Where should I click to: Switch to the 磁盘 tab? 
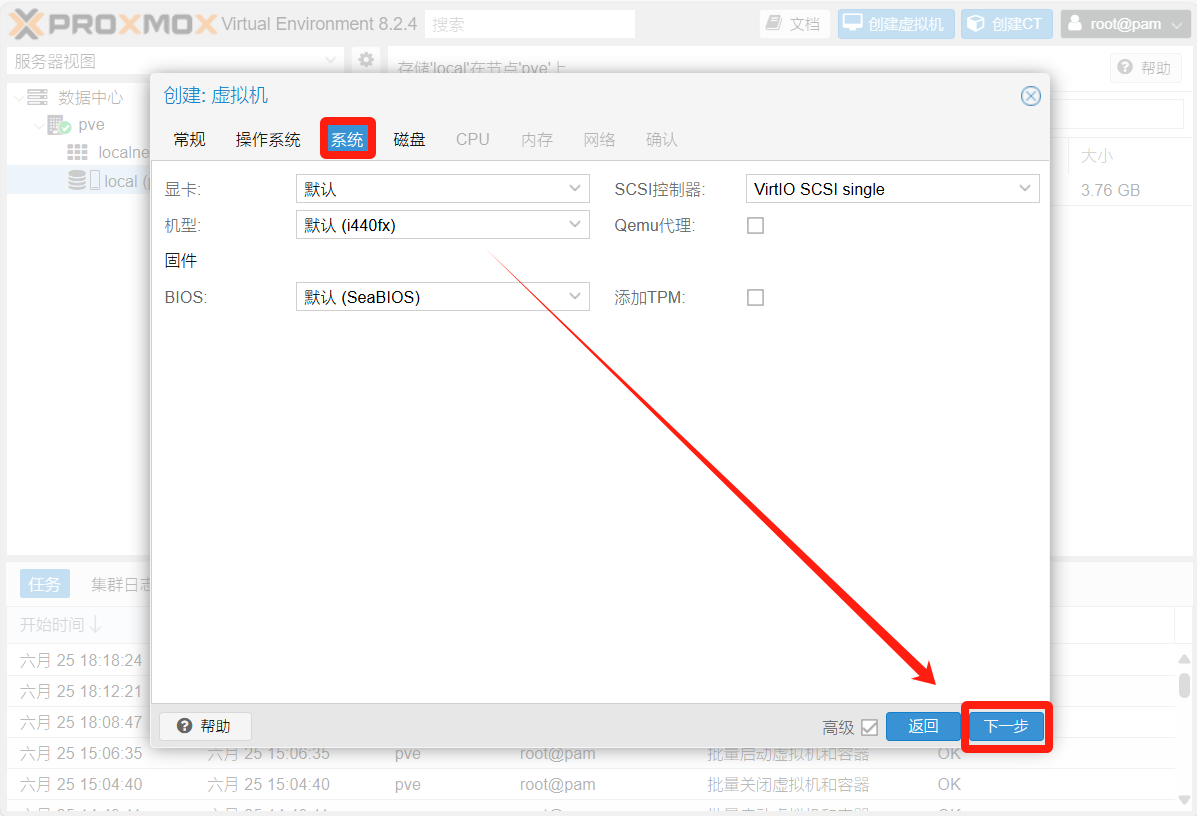point(409,140)
